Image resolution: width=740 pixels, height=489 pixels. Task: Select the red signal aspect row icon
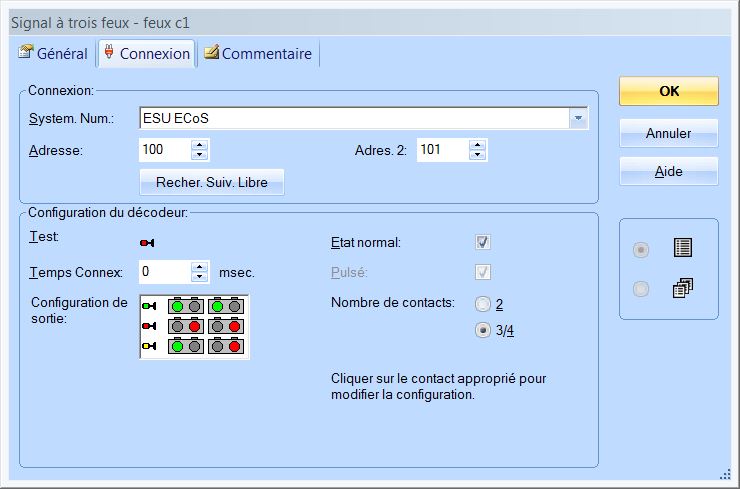(149, 326)
